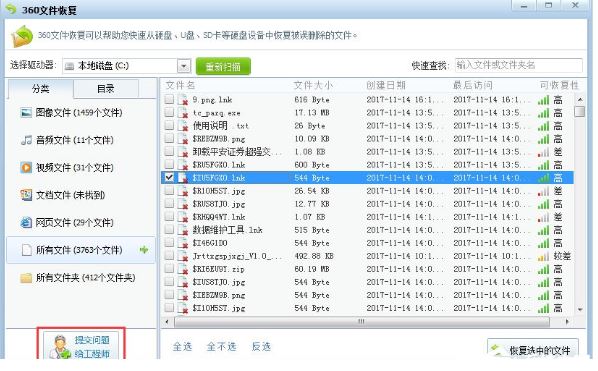
Task: Click in the quick search input field
Action: tap(519, 65)
